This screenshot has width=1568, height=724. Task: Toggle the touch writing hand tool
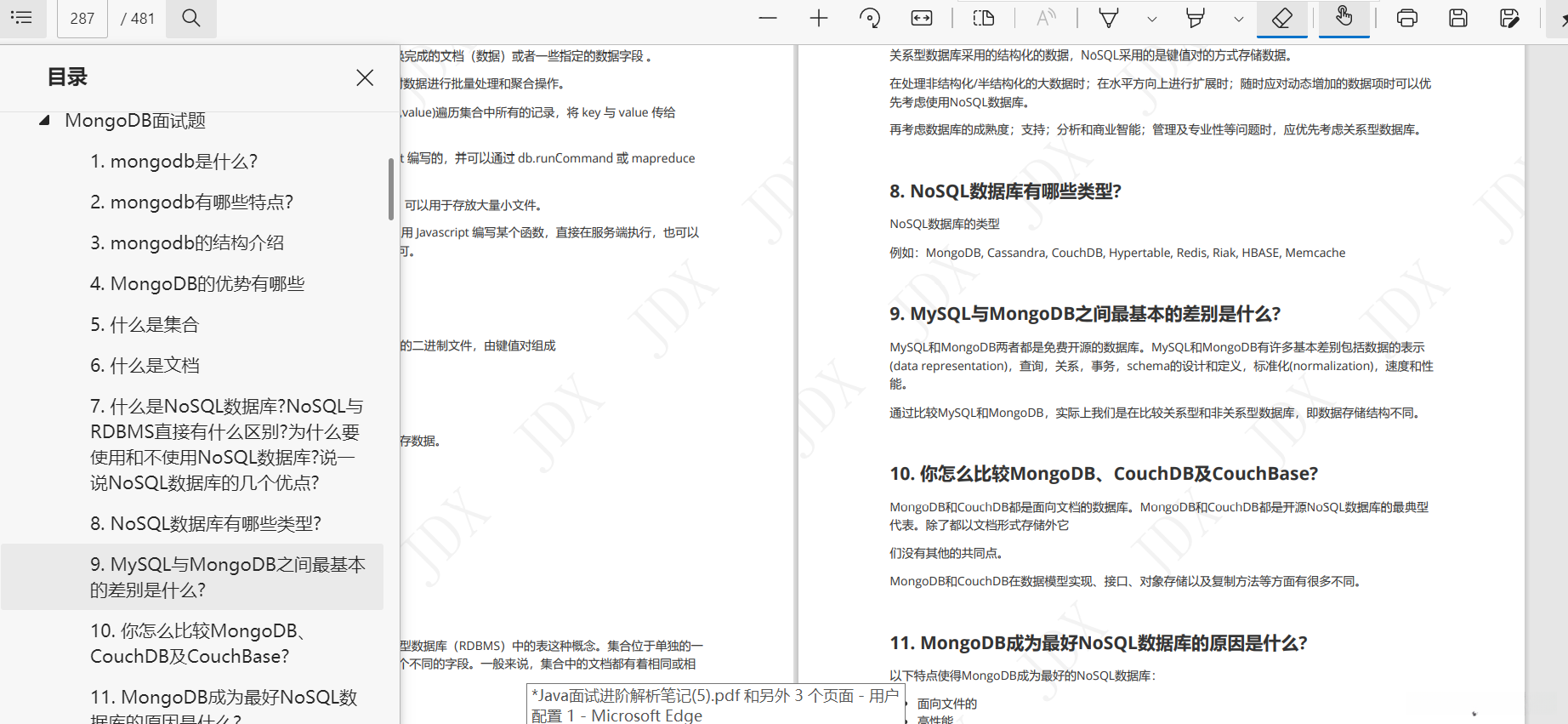click(1344, 18)
